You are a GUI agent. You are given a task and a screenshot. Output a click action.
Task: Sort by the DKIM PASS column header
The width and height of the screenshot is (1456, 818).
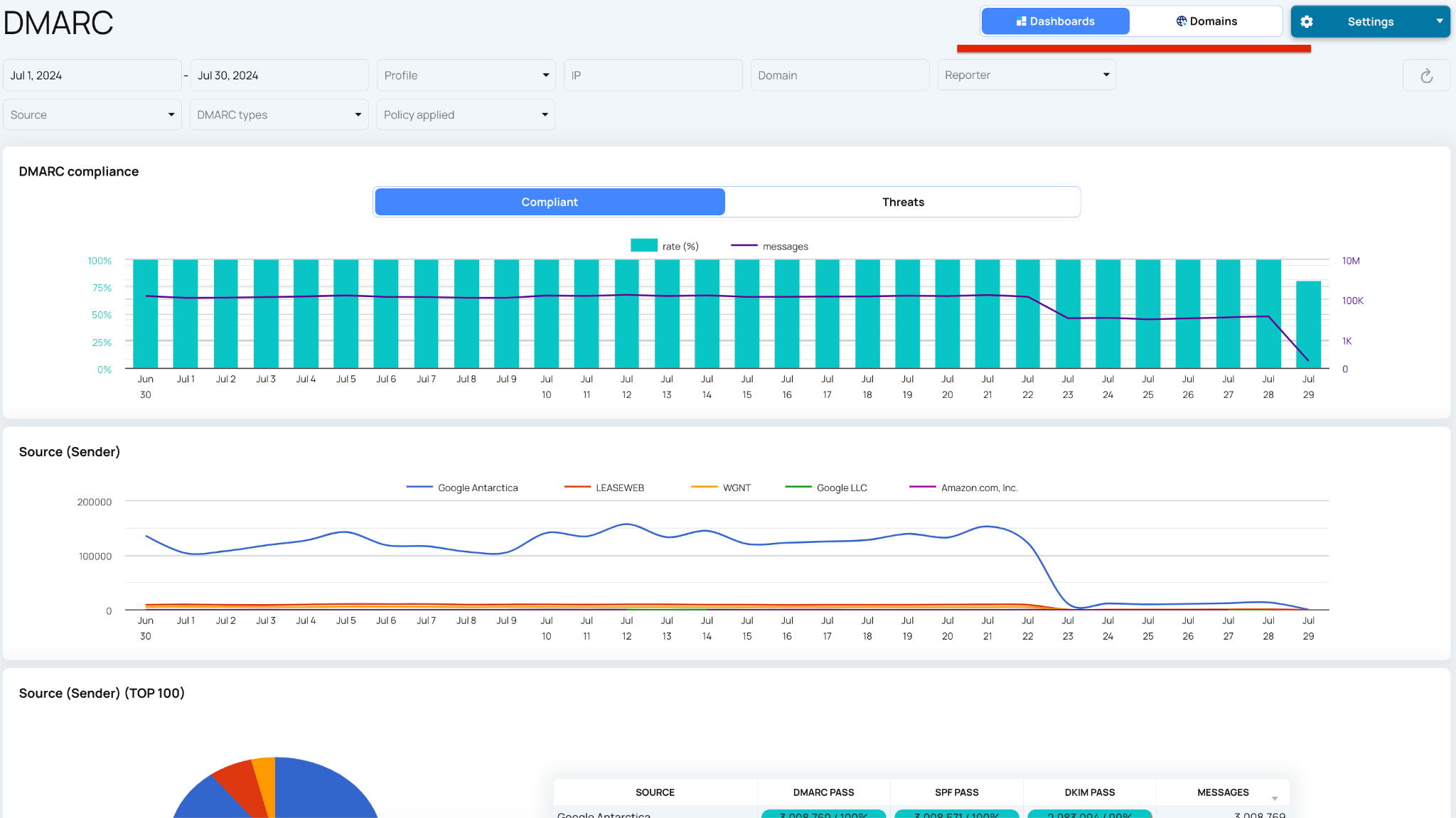pos(1089,792)
